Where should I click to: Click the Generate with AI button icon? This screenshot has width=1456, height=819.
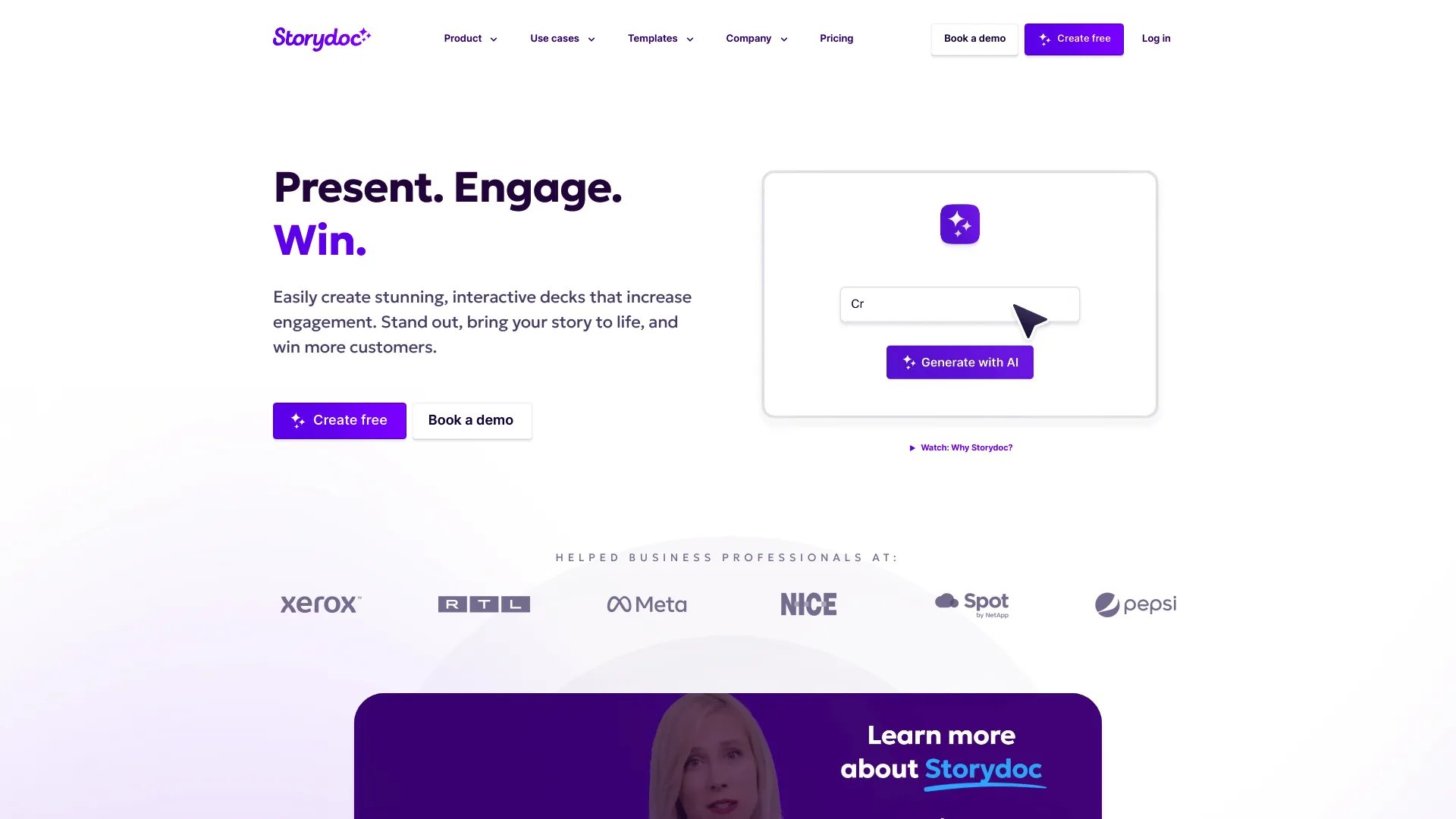pyautogui.click(x=909, y=362)
